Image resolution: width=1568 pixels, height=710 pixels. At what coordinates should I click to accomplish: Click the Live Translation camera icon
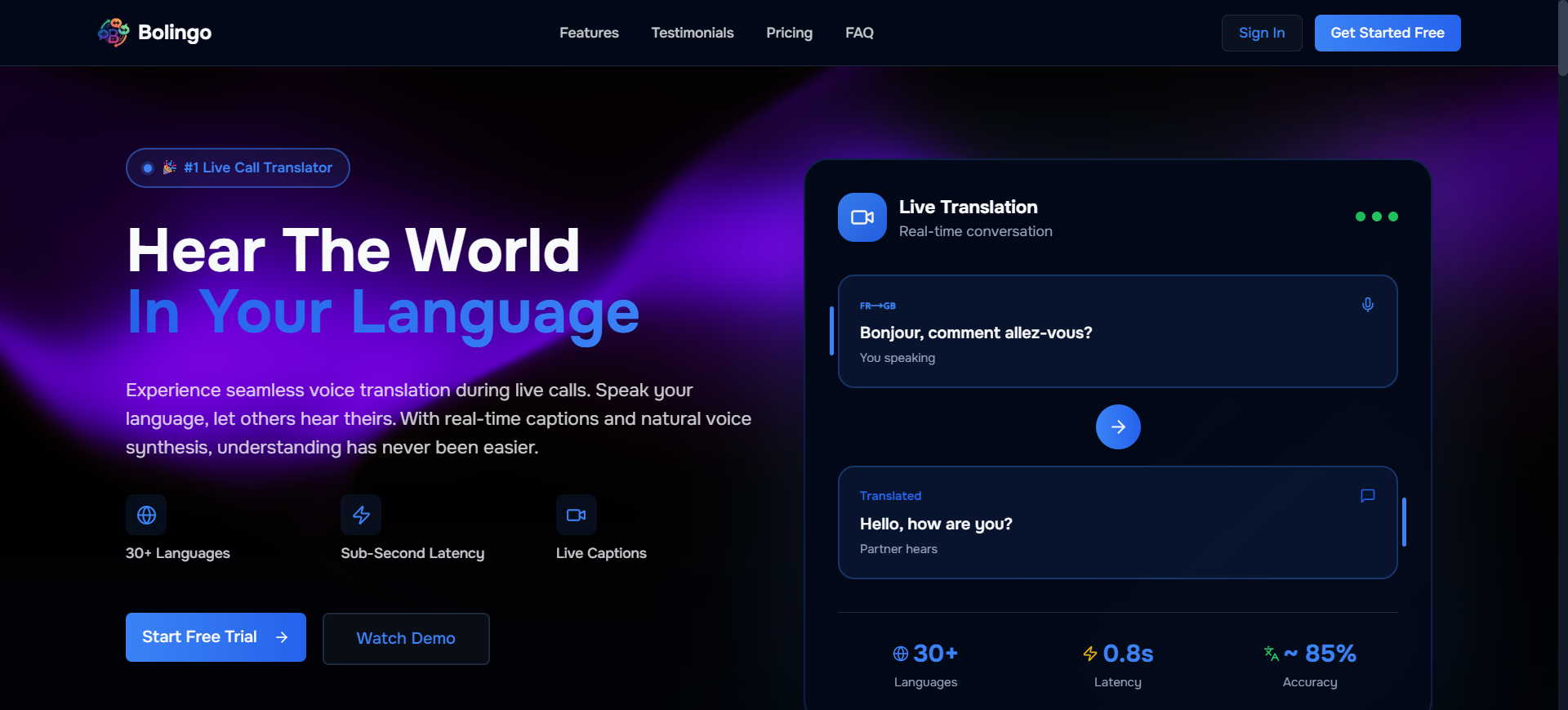point(862,217)
